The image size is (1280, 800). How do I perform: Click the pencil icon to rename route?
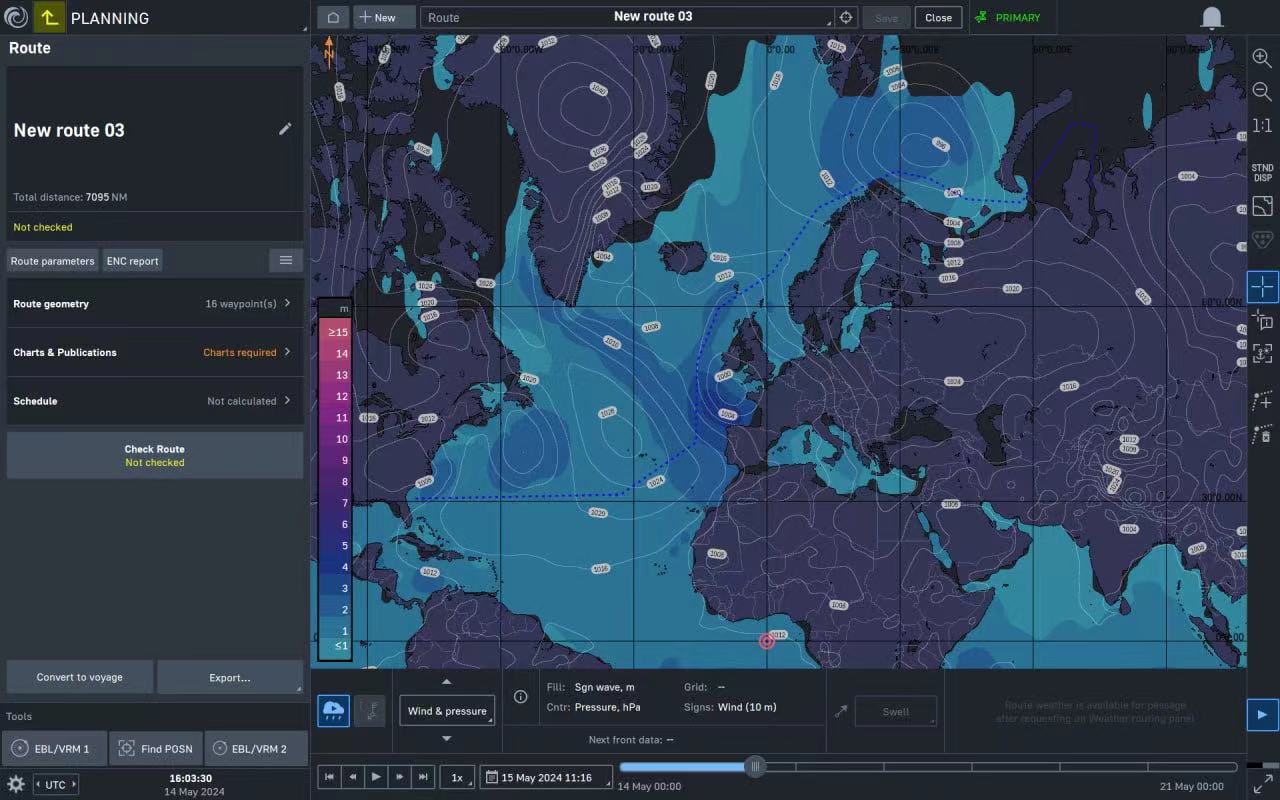285,129
